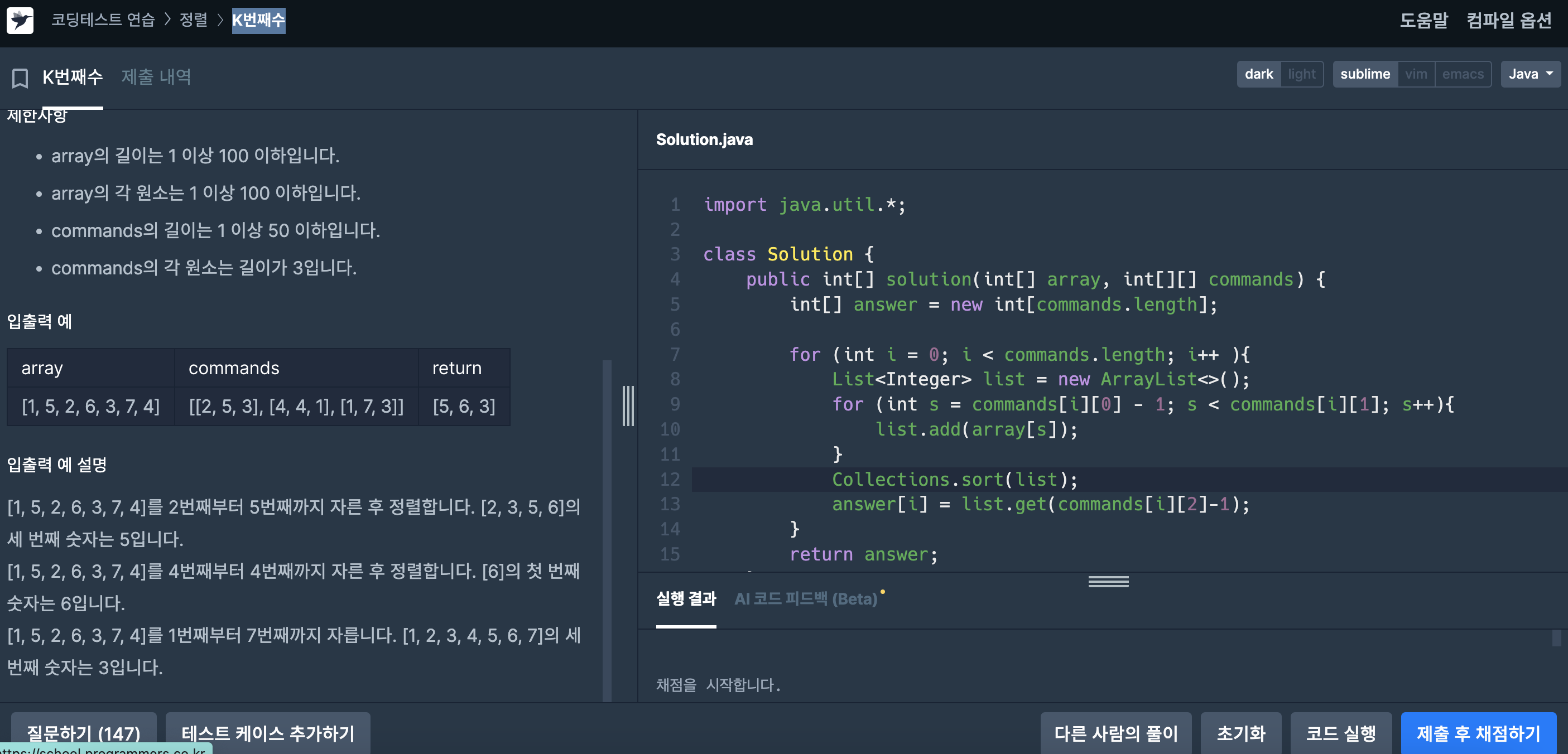This screenshot has height=754, width=1568.
Task: Click 'array의 길이는 1 이상 100 이하입니다.' bullet
Action: [195, 156]
